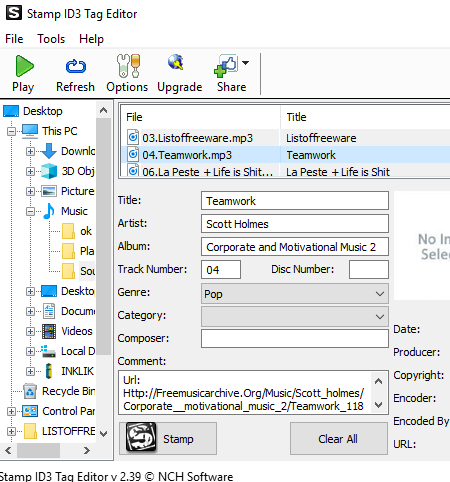Click the empty Composer field
The width and height of the screenshot is (450, 482).
tap(295, 339)
